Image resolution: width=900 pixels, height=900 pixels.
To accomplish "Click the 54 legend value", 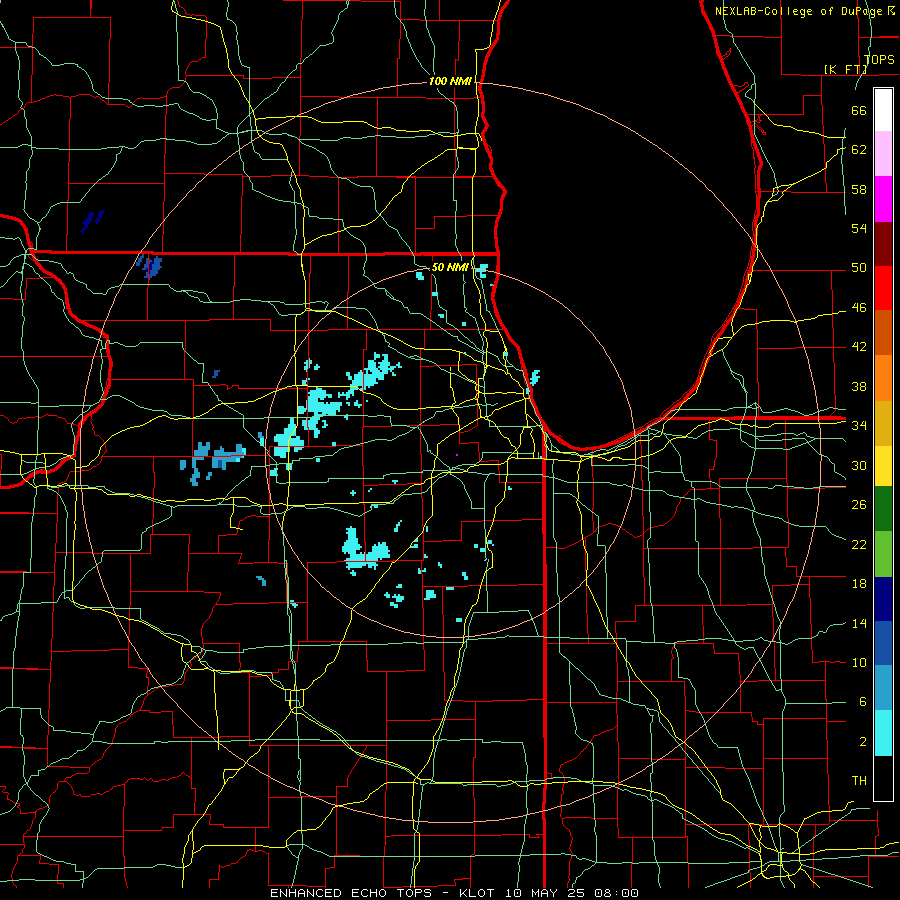I will pyautogui.click(x=859, y=228).
